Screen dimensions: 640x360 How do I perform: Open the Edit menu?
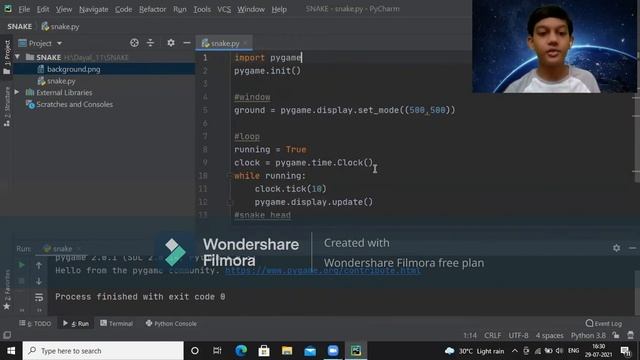pos(43,9)
